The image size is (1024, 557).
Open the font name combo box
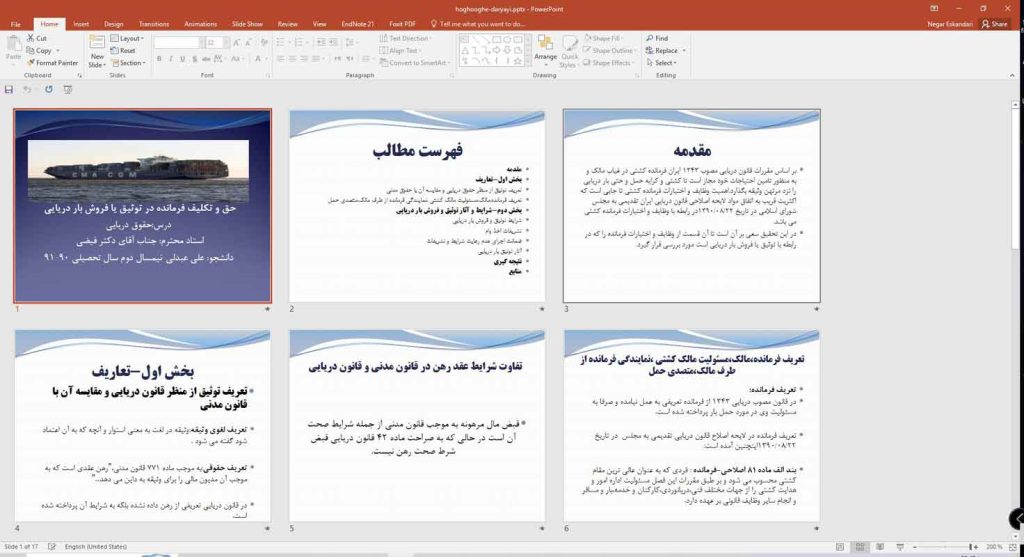click(178, 42)
